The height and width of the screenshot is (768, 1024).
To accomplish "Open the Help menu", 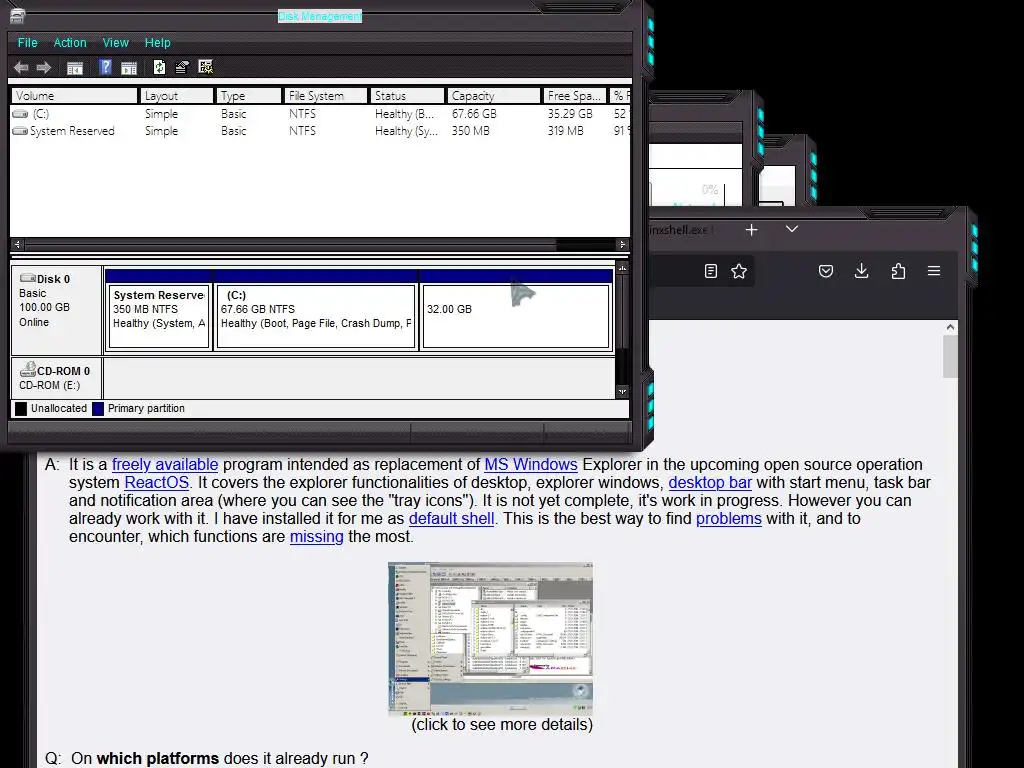I will coord(157,42).
